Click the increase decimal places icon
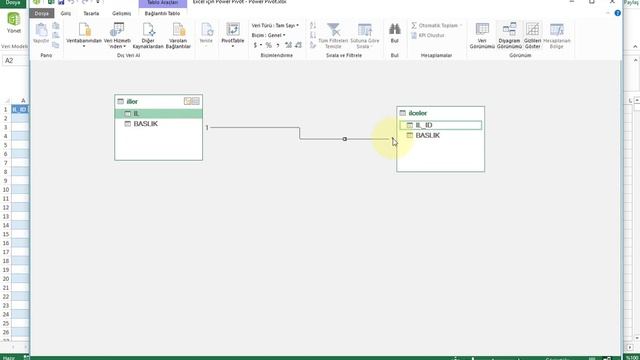 pyautogui.click(x=288, y=45)
